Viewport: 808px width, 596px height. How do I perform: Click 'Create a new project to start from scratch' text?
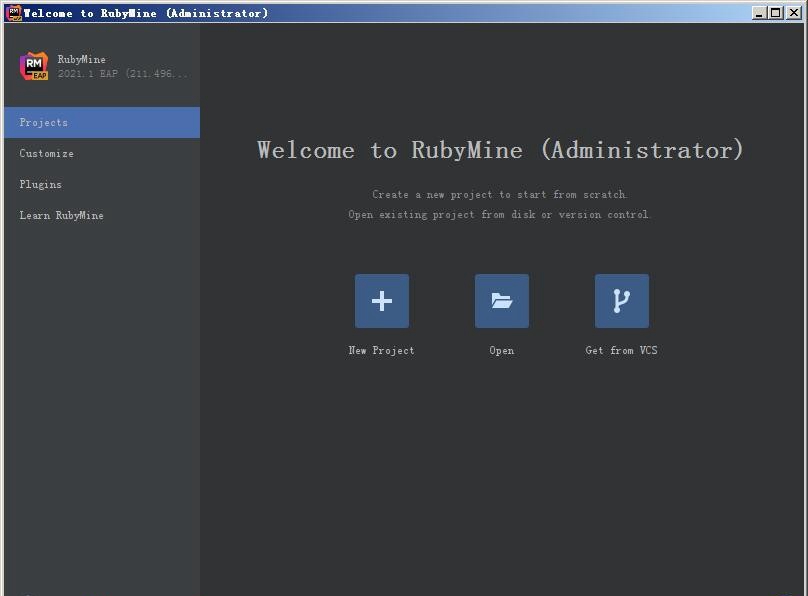499,195
